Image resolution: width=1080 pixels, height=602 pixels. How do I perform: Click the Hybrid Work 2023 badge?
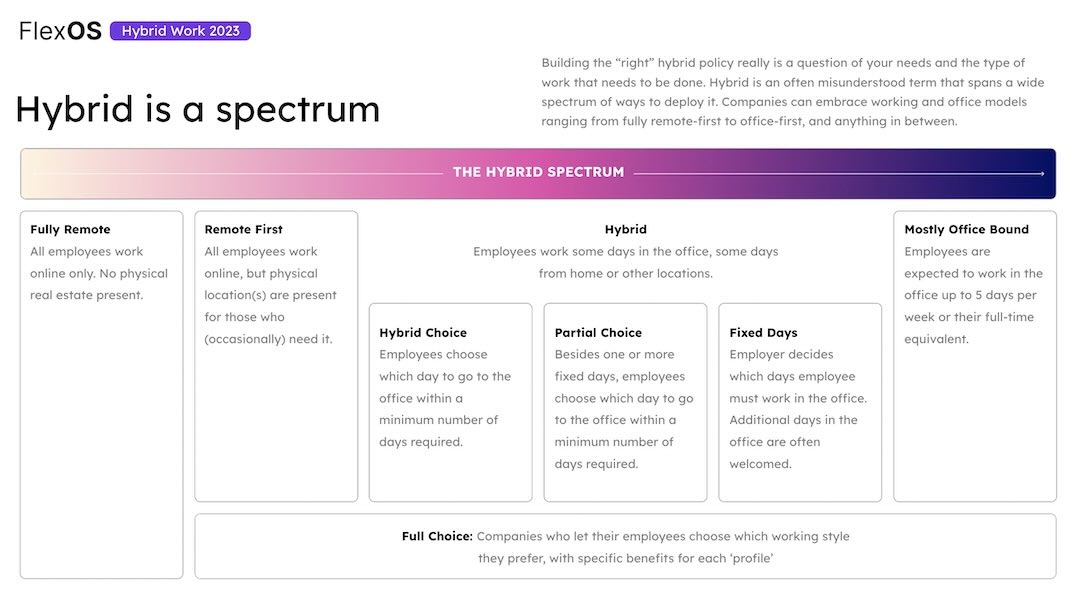pos(180,31)
